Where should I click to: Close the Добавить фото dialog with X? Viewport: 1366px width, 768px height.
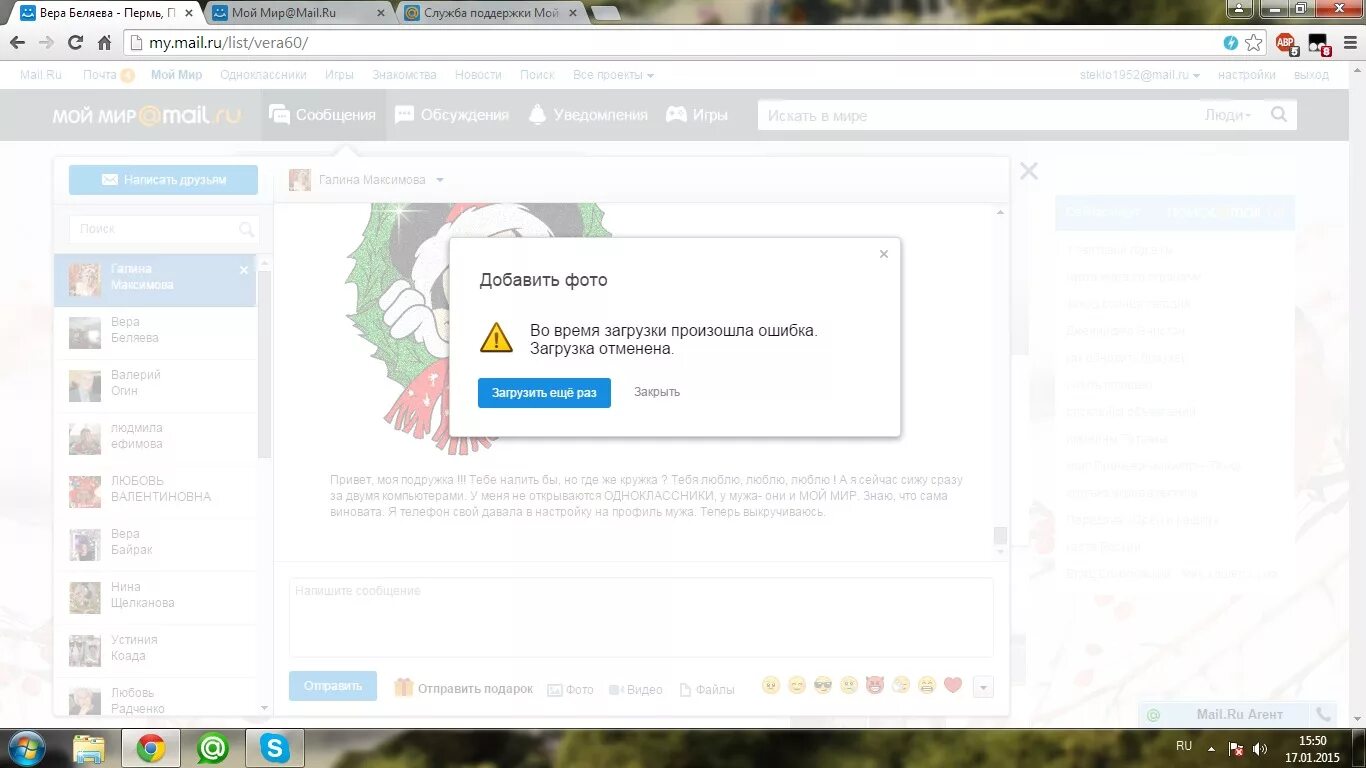pyautogui.click(x=884, y=254)
